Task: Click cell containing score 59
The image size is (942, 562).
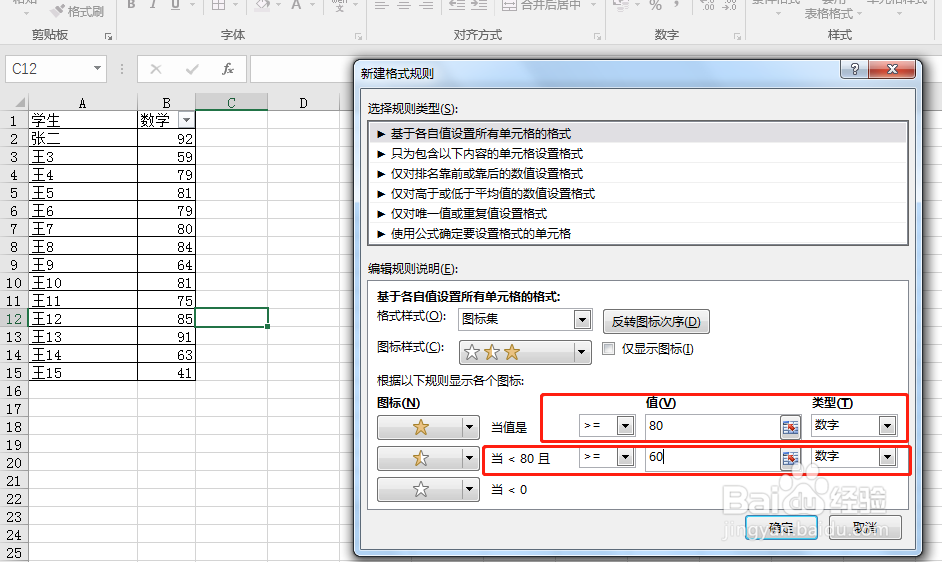Action: pos(166,156)
